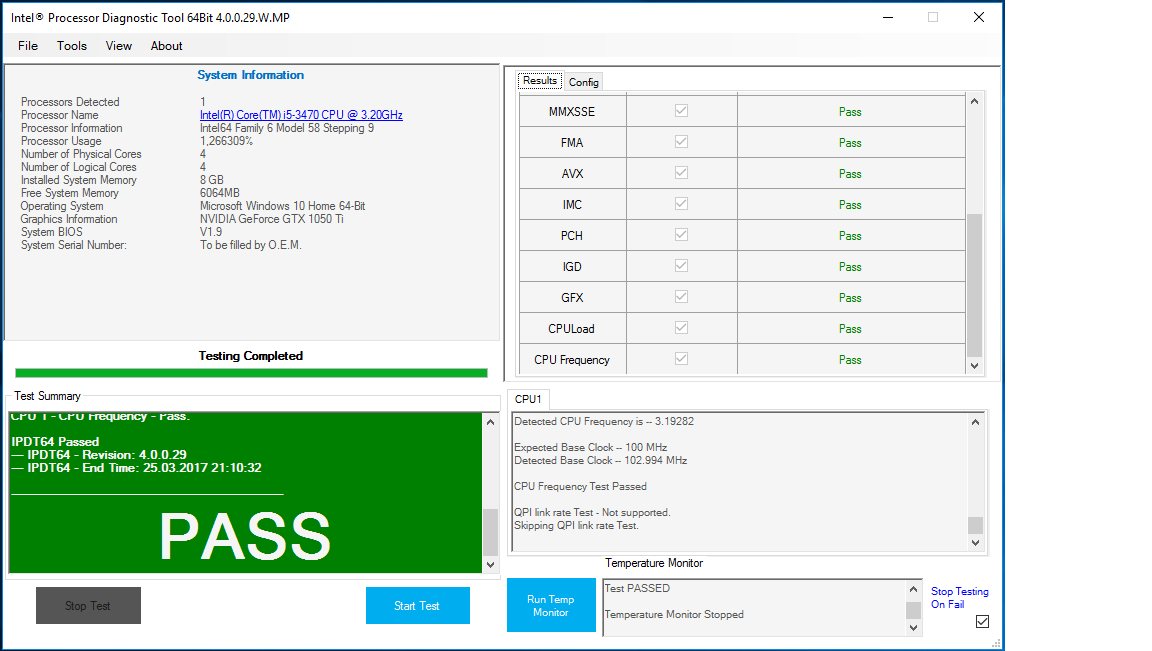Screen dimensions: 1152x651
Task: Click the Temperature Monitor scroll up arrow
Action: coord(913,589)
